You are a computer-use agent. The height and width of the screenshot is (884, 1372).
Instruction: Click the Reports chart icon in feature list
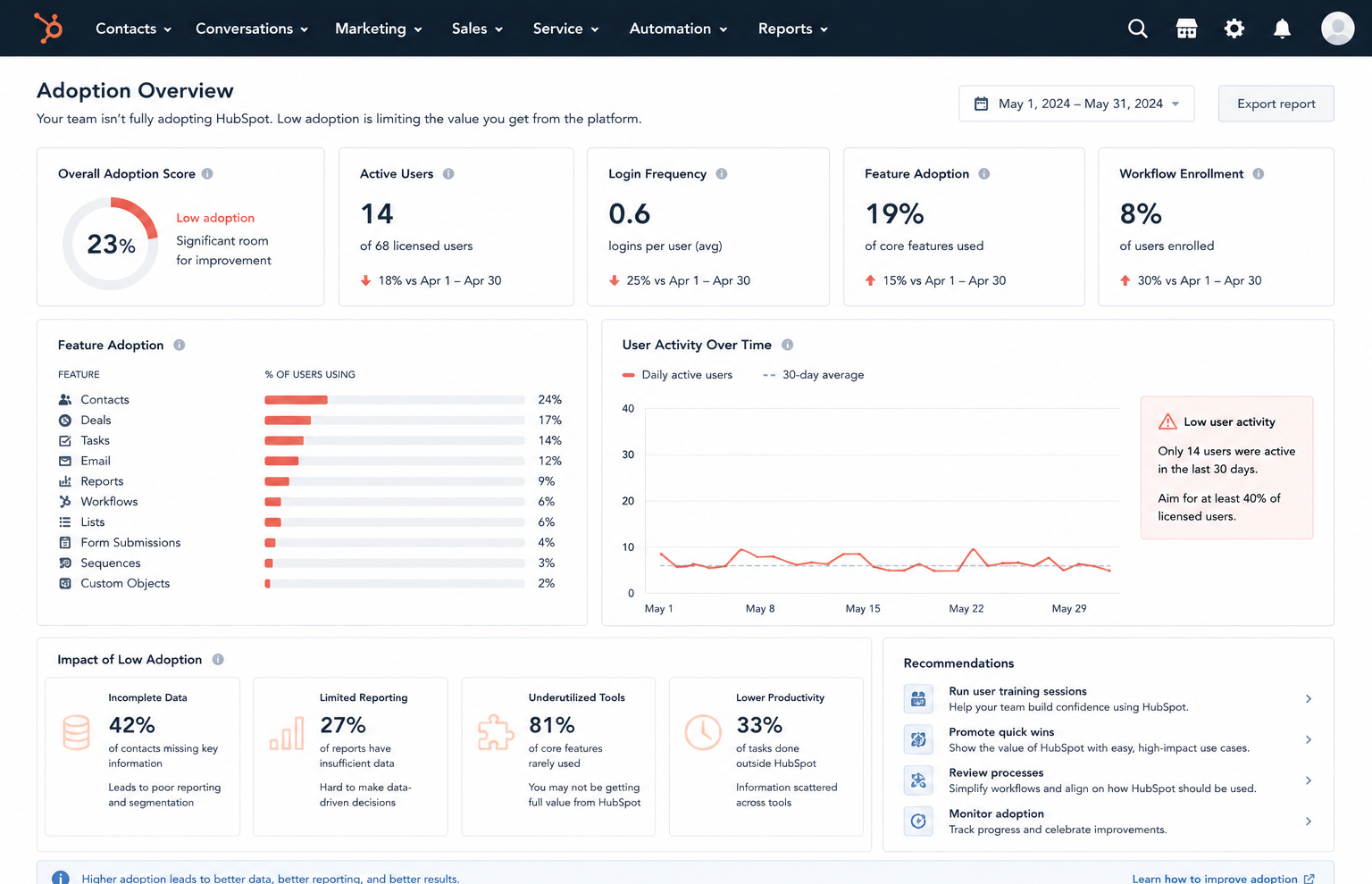click(65, 481)
